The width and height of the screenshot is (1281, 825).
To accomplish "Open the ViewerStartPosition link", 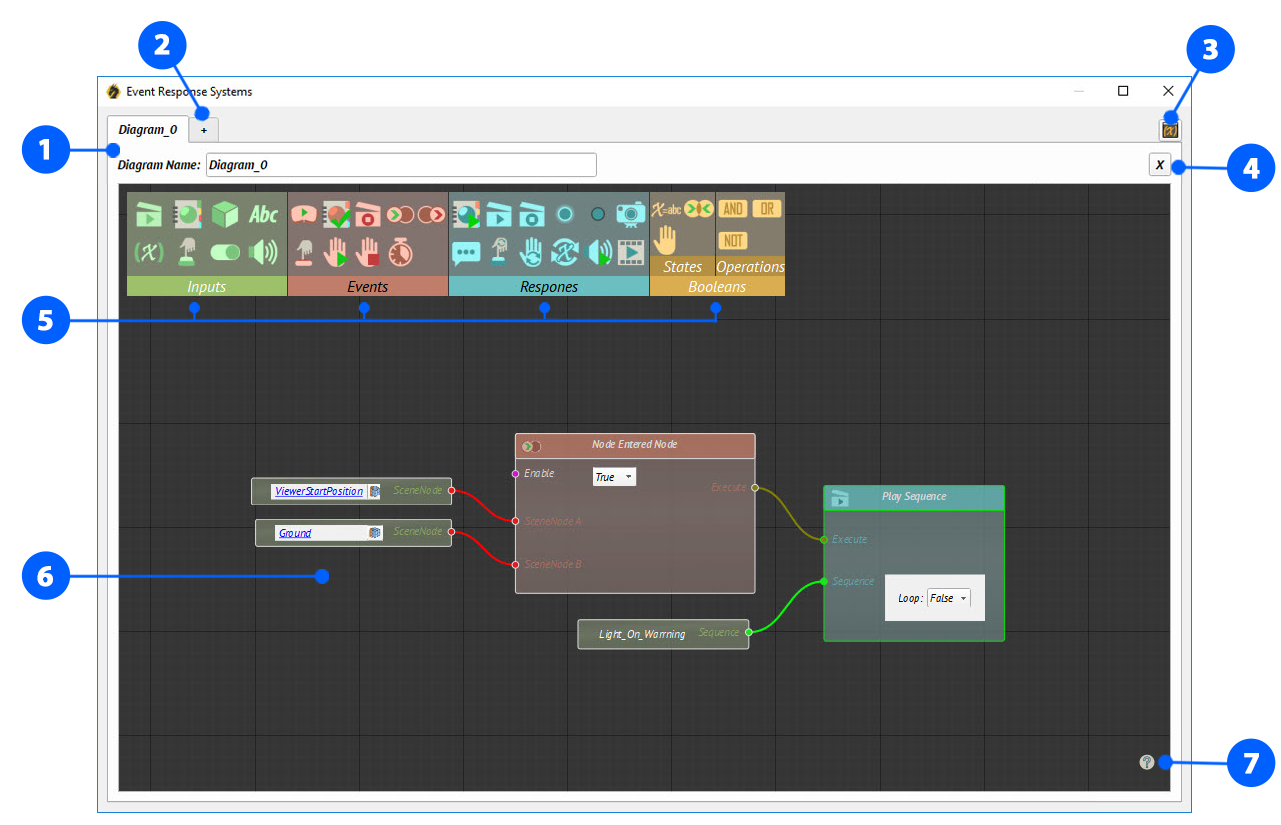I will coord(318,491).
